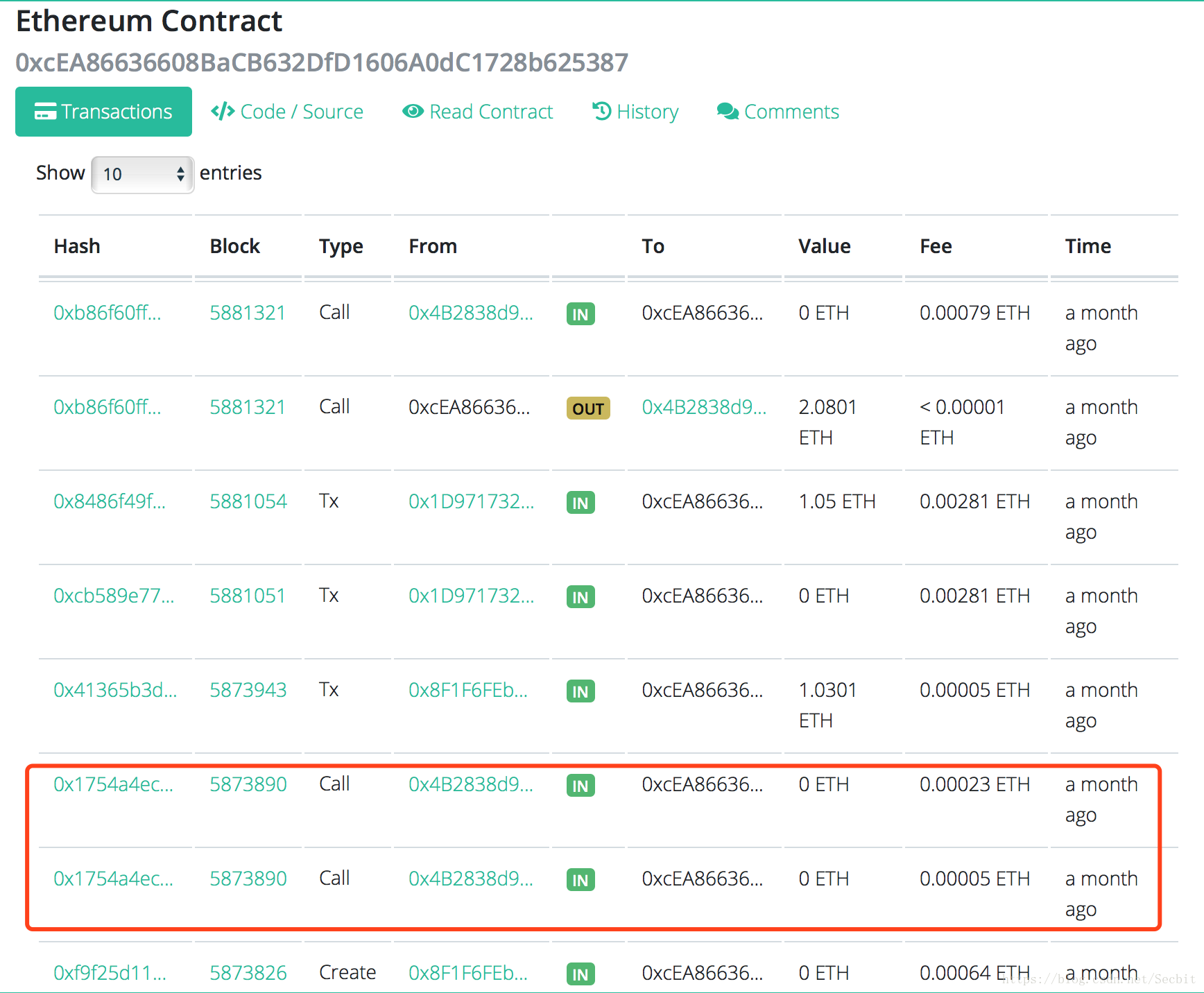Open block 5881321 in the 0 ETH row

click(248, 313)
